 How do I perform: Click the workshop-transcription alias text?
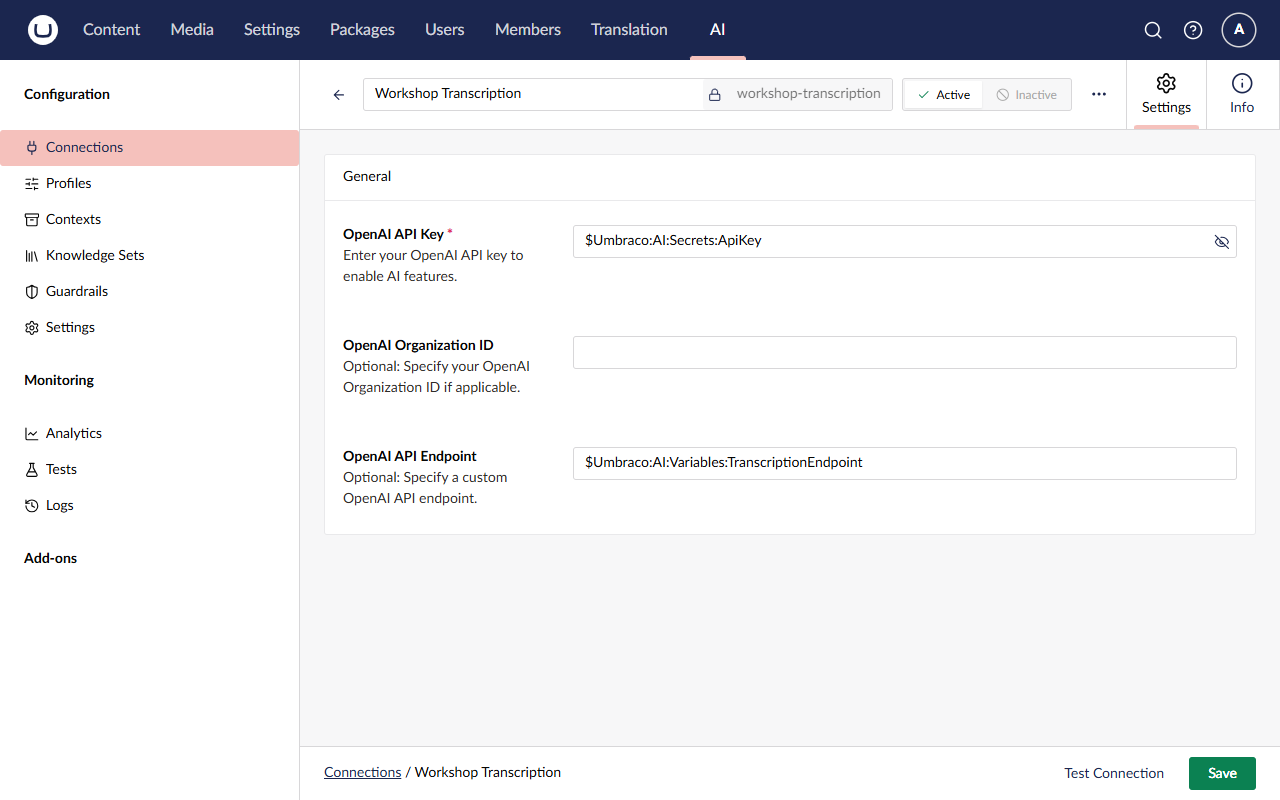[x=809, y=94]
